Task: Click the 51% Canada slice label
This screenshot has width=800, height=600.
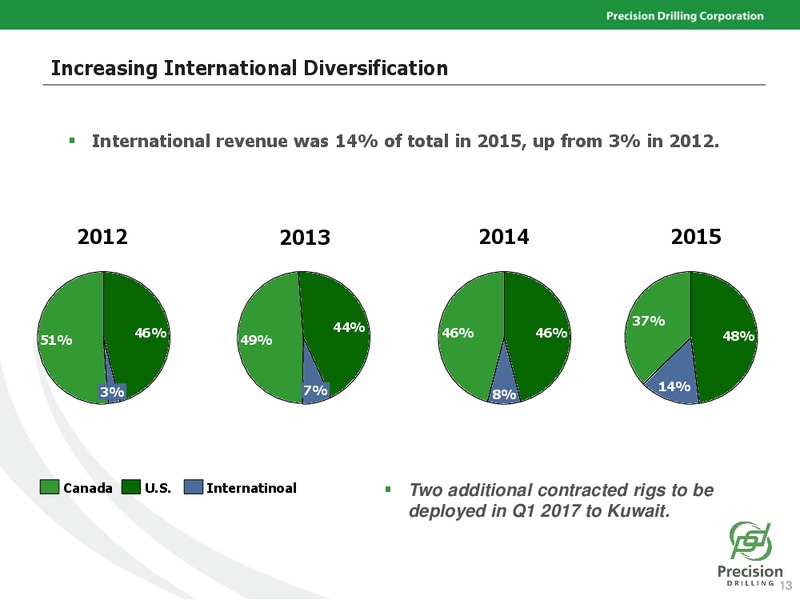Action: coord(56,340)
